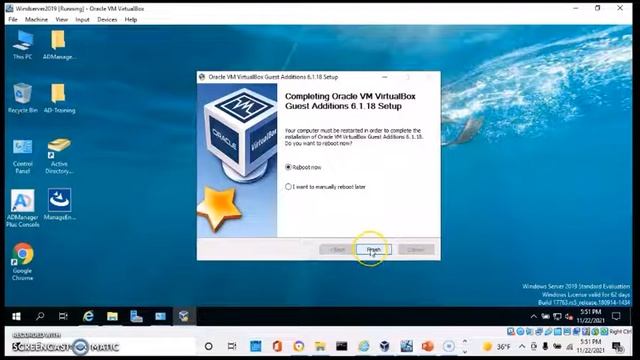The width and height of the screenshot is (640, 360).
Task: Open File Explorer on guest taskbar
Action: pyautogui.click(x=112, y=316)
